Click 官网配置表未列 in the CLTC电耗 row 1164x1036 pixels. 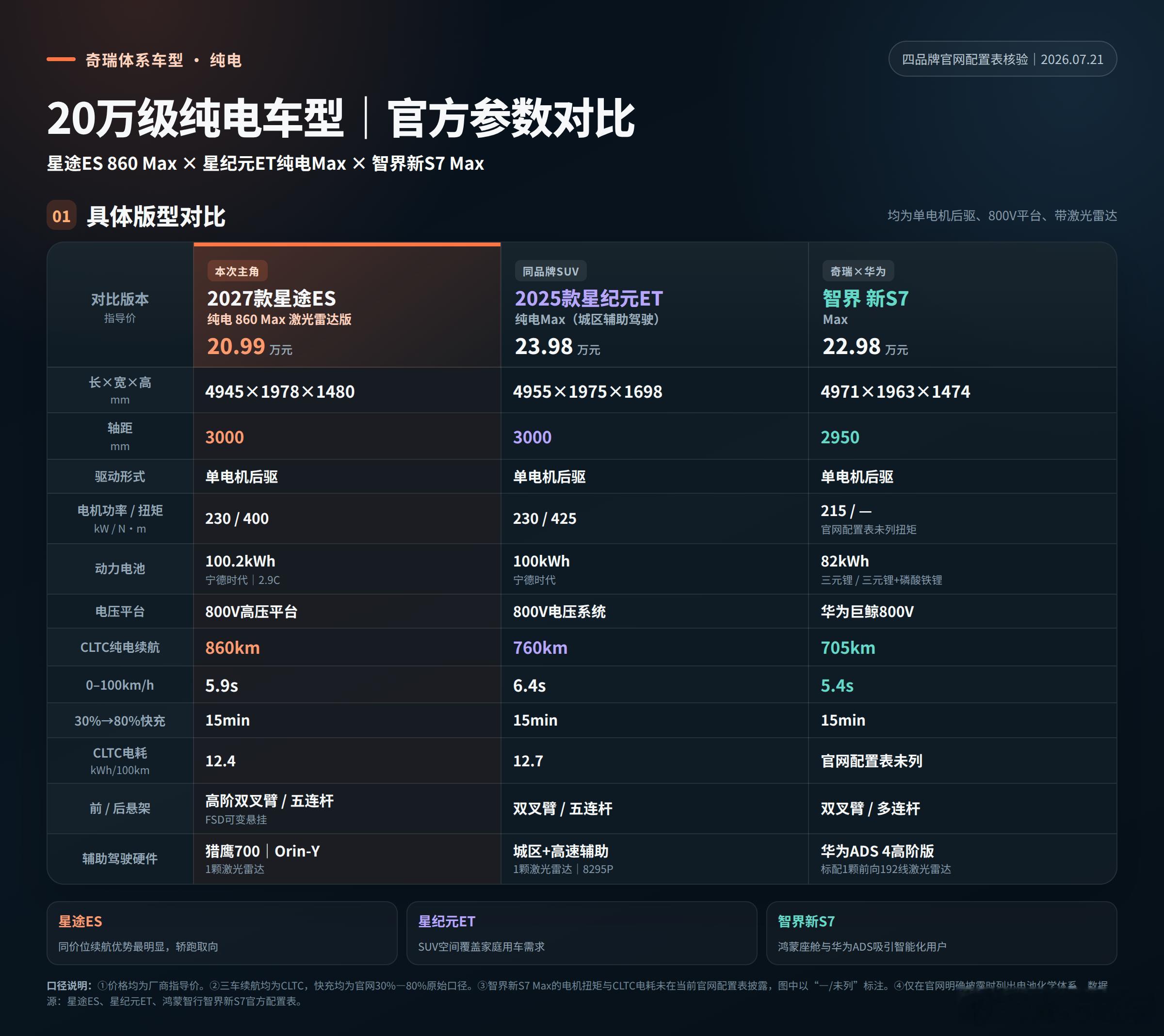point(871,761)
